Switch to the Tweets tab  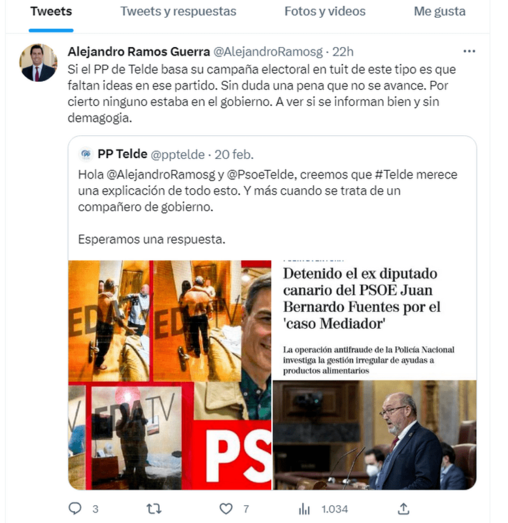(51, 11)
